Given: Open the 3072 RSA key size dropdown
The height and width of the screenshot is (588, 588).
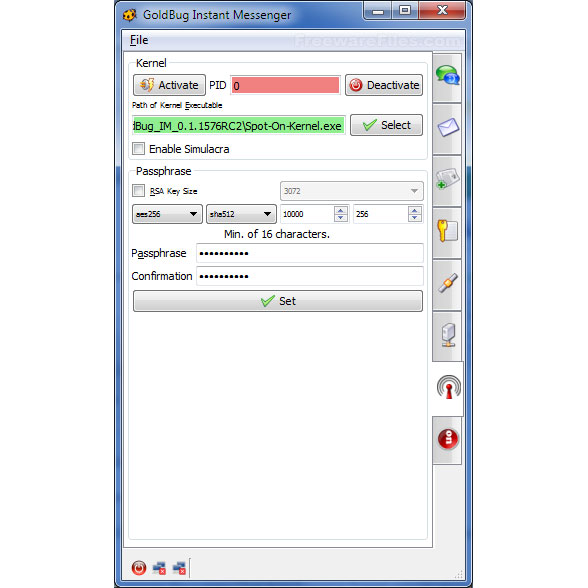Looking at the screenshot, I should coord(352,191).
